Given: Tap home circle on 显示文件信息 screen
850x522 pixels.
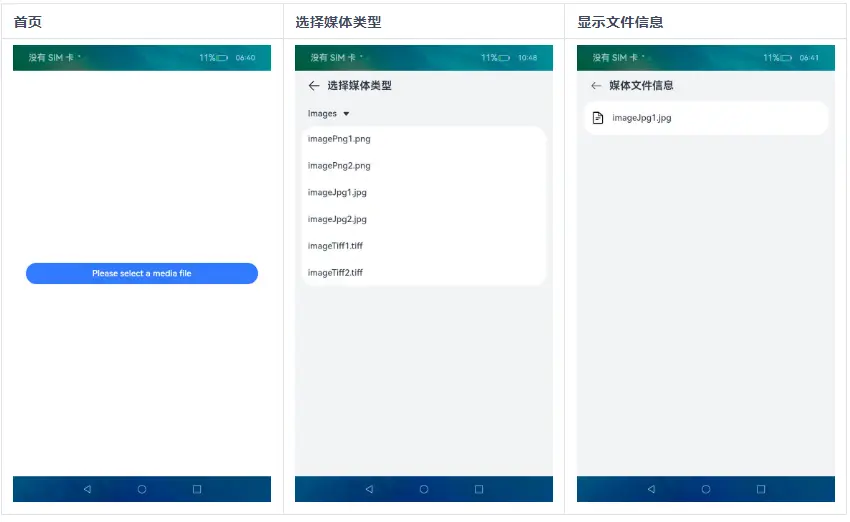Looking at the screenshot, I should pos(706,489).
